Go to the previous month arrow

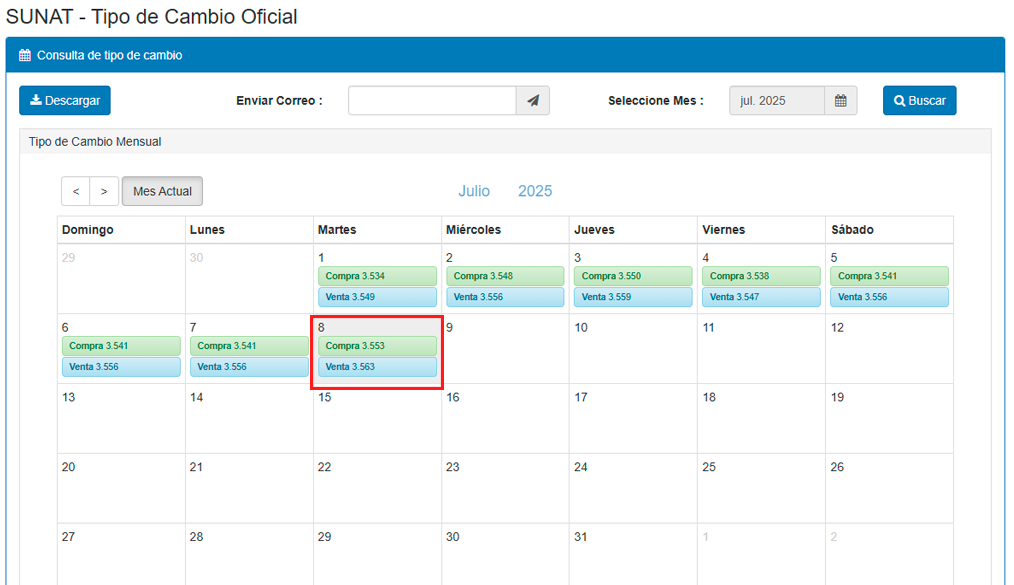[76, 191]
